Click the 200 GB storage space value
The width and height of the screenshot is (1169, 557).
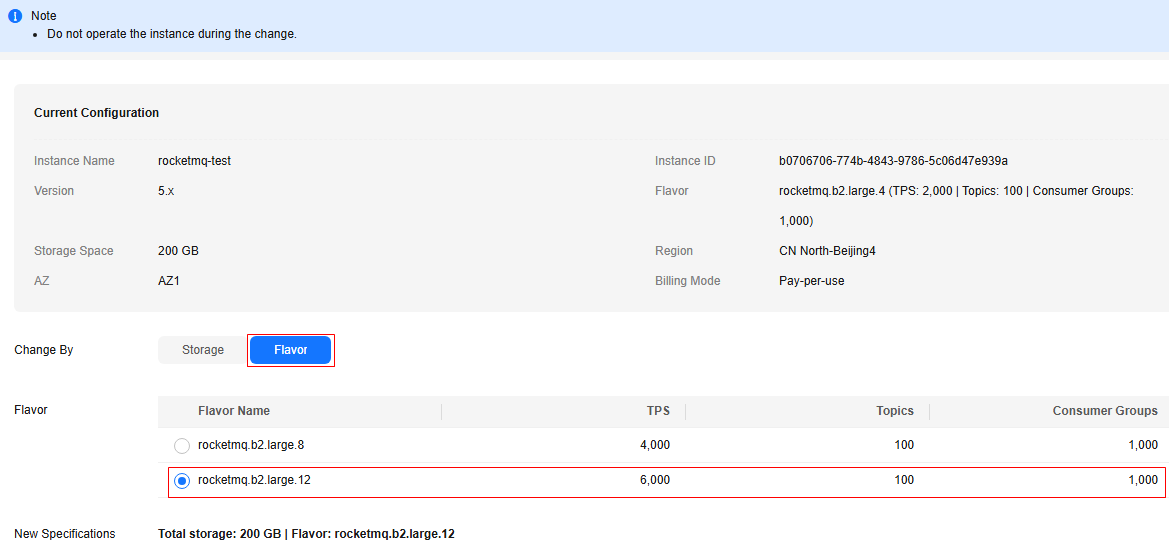click(x=178, y=251)
